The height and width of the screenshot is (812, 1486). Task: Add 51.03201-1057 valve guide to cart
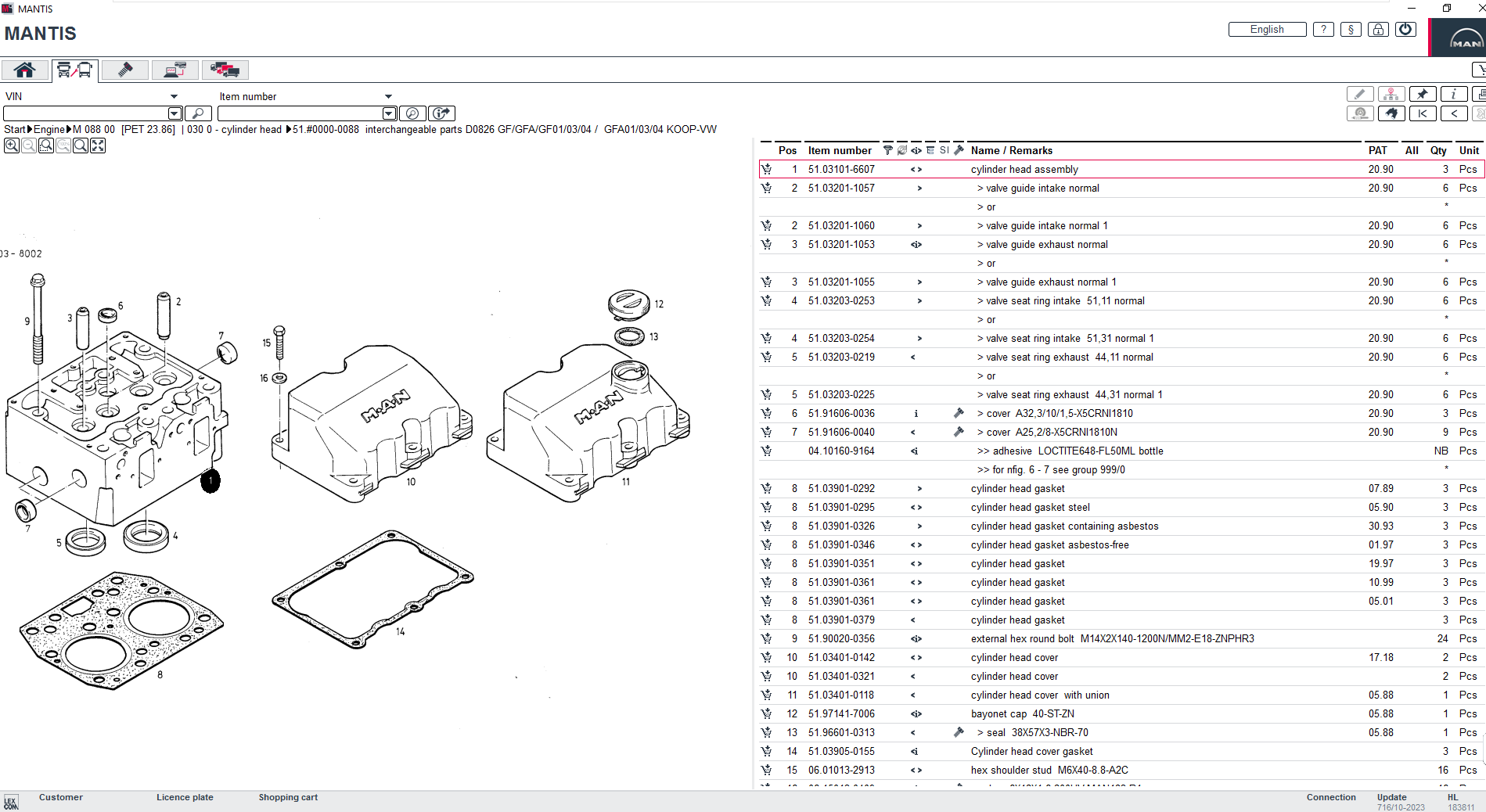(x=766, y=188)
